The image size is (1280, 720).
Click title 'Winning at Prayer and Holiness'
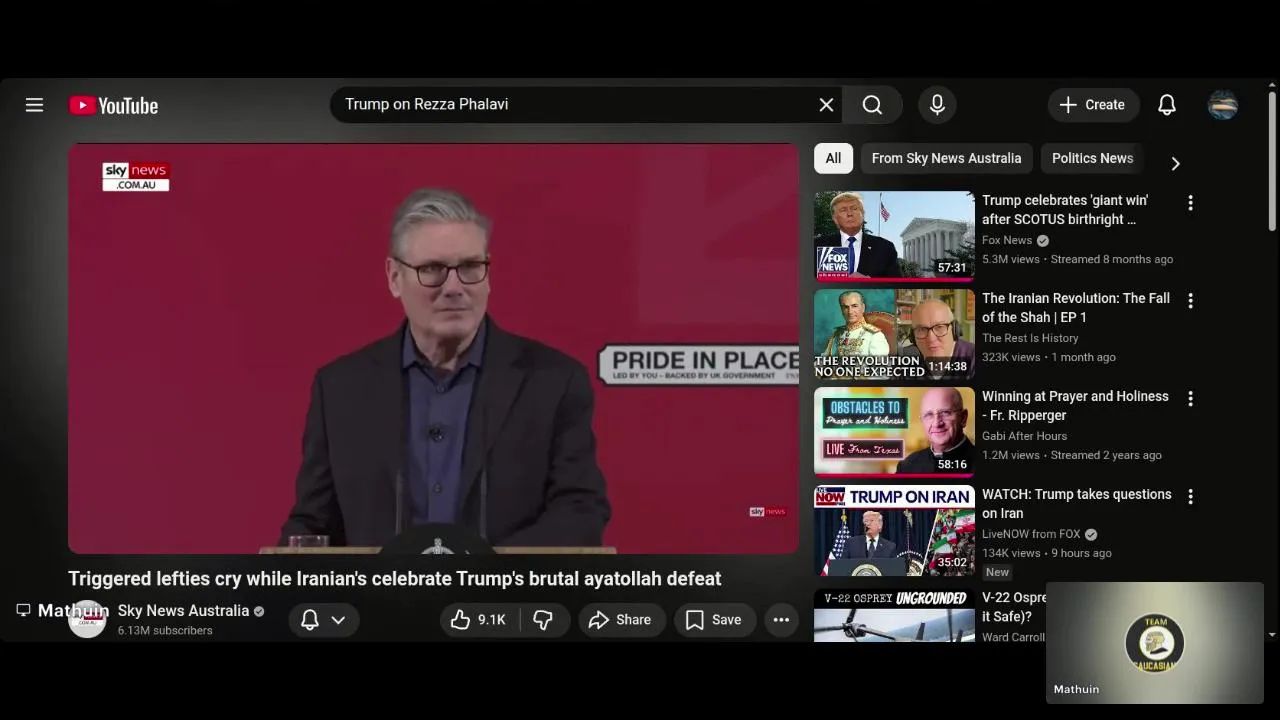[x=1075, y=406]
